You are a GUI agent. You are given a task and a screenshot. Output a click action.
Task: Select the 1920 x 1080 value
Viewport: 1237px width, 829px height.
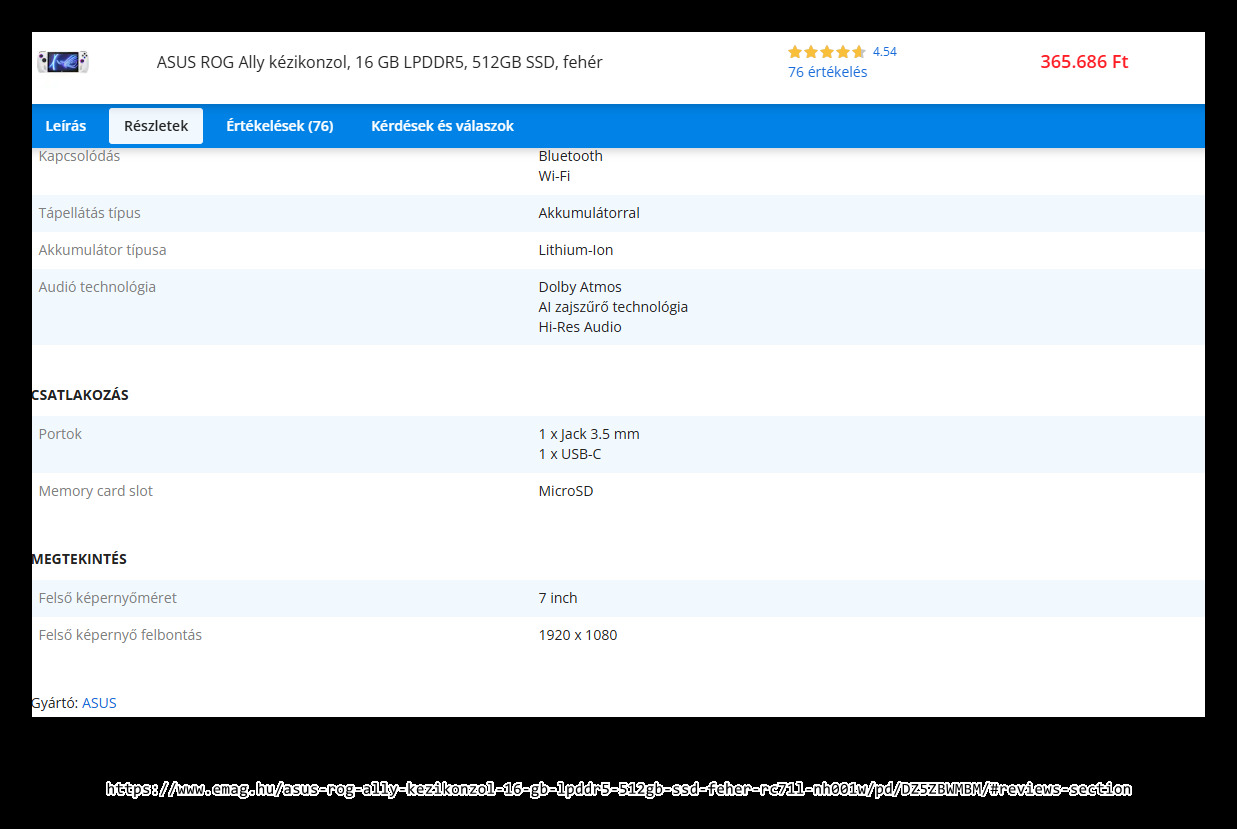click(x=578, y=635)
